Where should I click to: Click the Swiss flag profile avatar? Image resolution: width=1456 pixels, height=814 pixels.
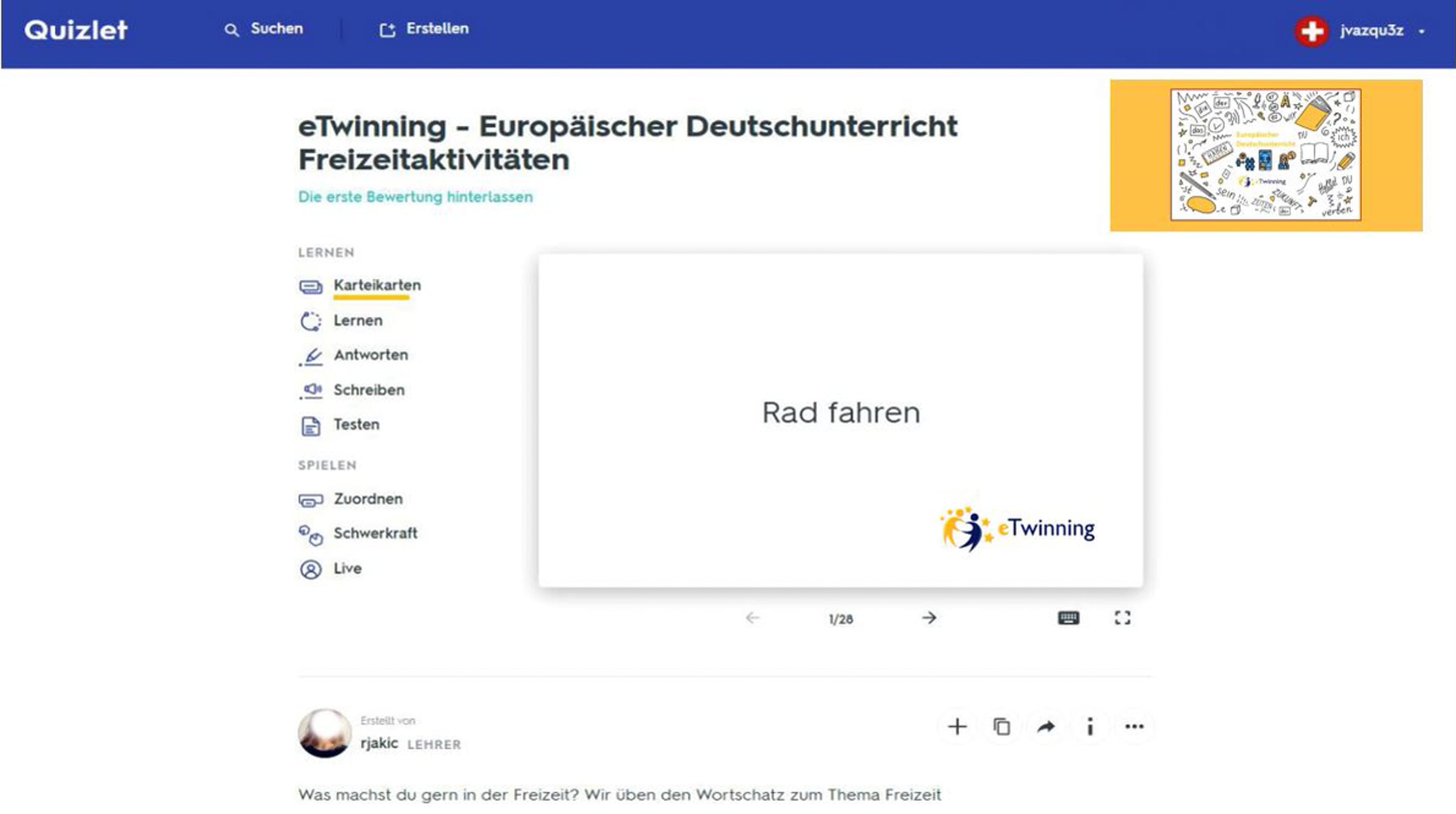point(1311,31)
